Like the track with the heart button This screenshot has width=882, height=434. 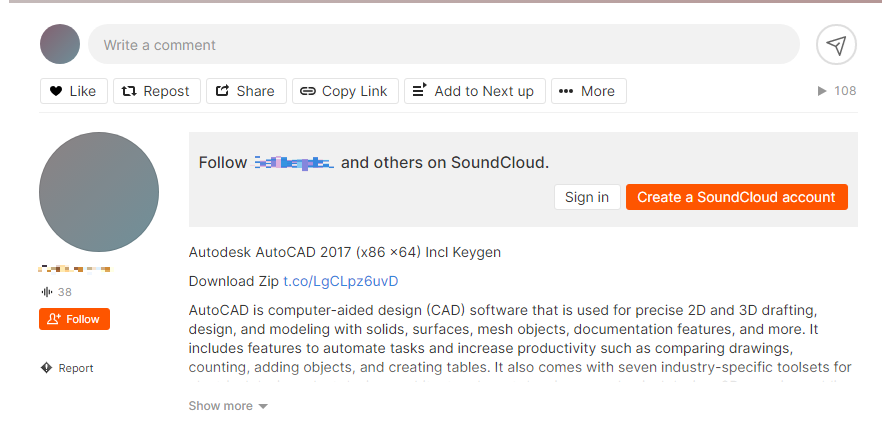click(x=74, y=91)
